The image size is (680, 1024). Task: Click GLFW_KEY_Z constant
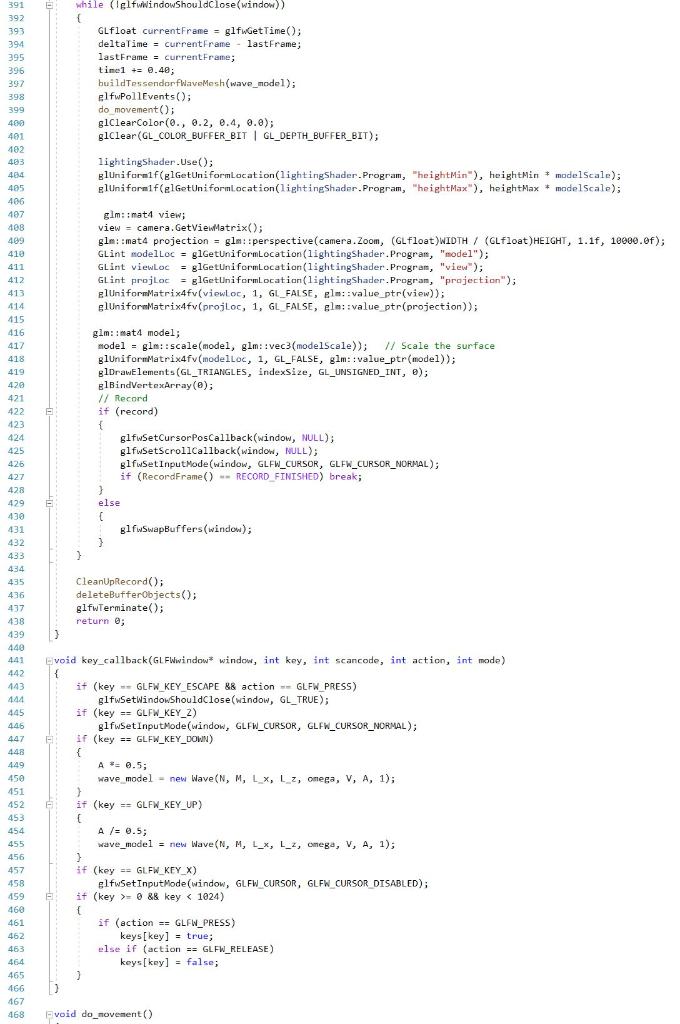(x=164, y=712)
